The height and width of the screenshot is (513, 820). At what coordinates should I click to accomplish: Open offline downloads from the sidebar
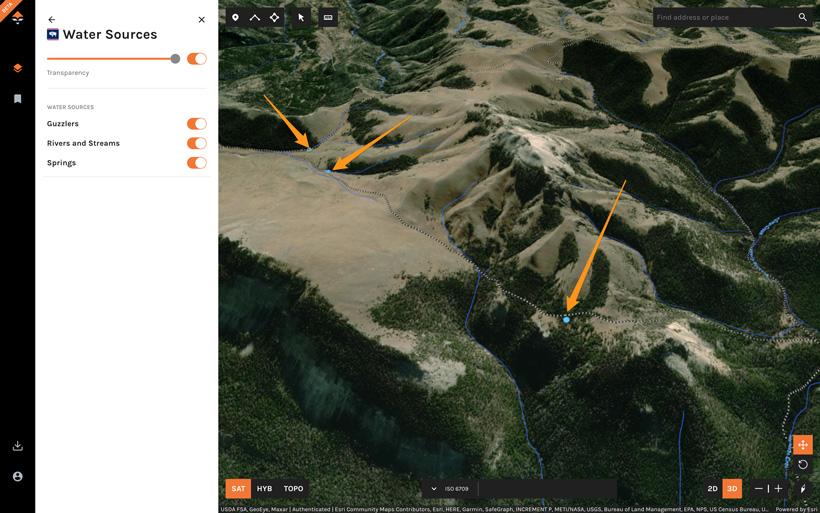17,446
